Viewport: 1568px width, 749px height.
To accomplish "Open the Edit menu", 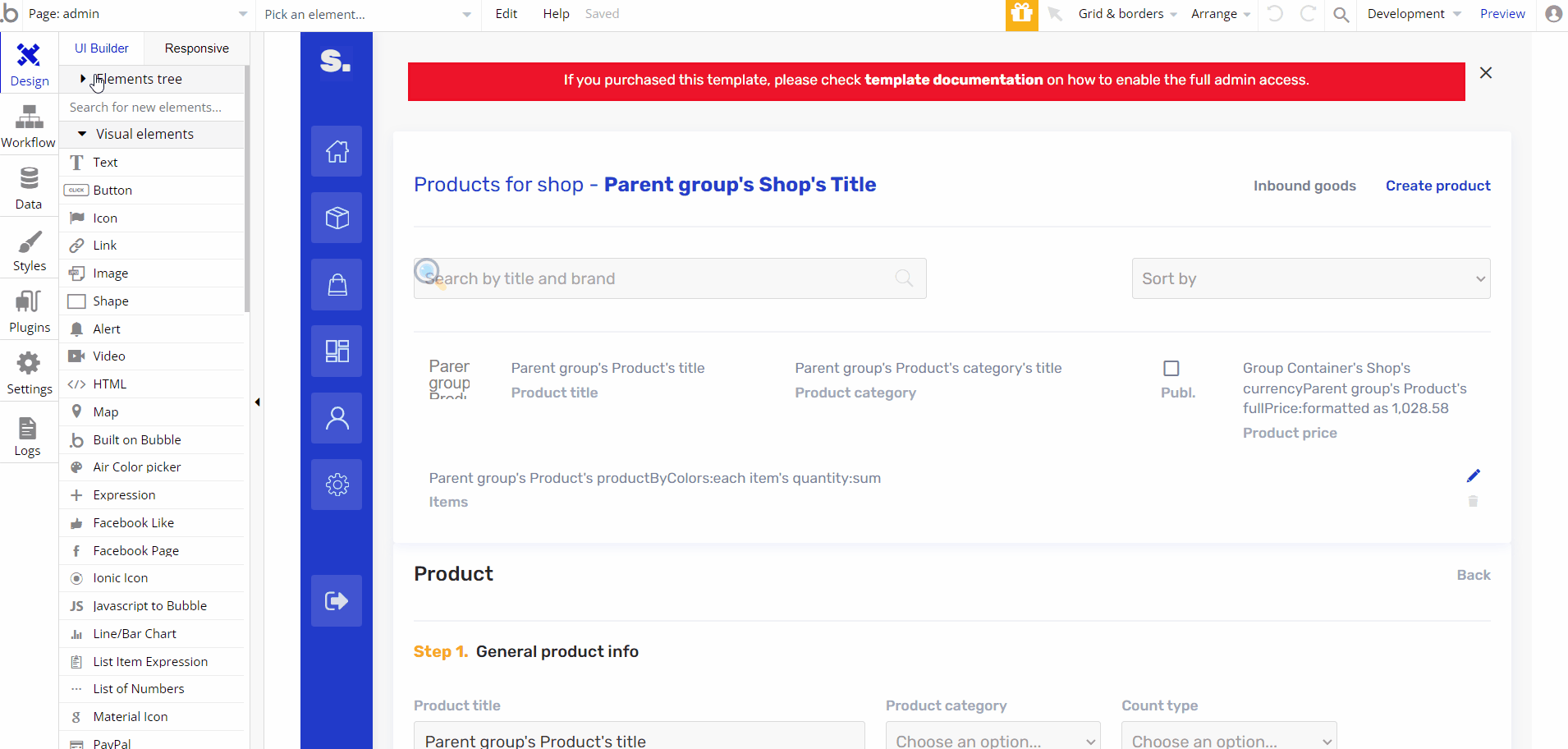I will tap(507, 14).
